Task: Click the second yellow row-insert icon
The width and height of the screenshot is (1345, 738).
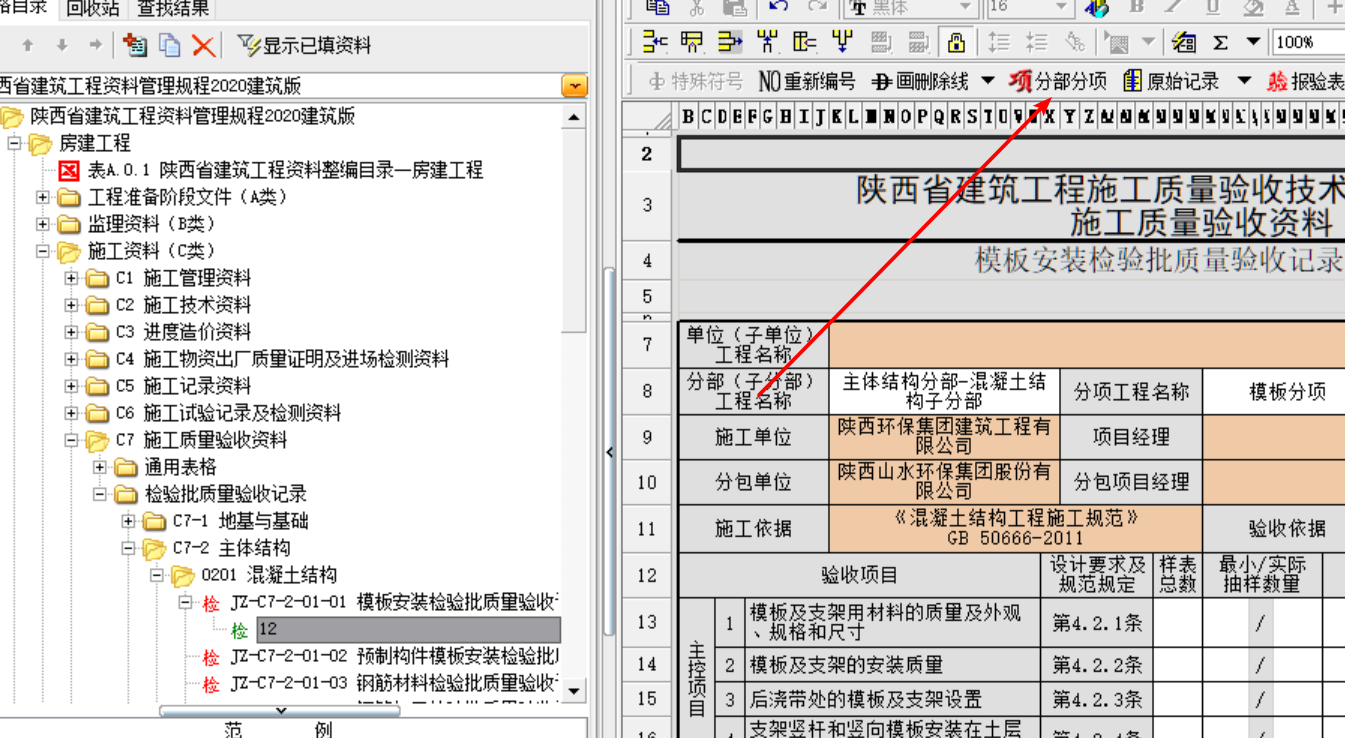Action: coord(692,42)
